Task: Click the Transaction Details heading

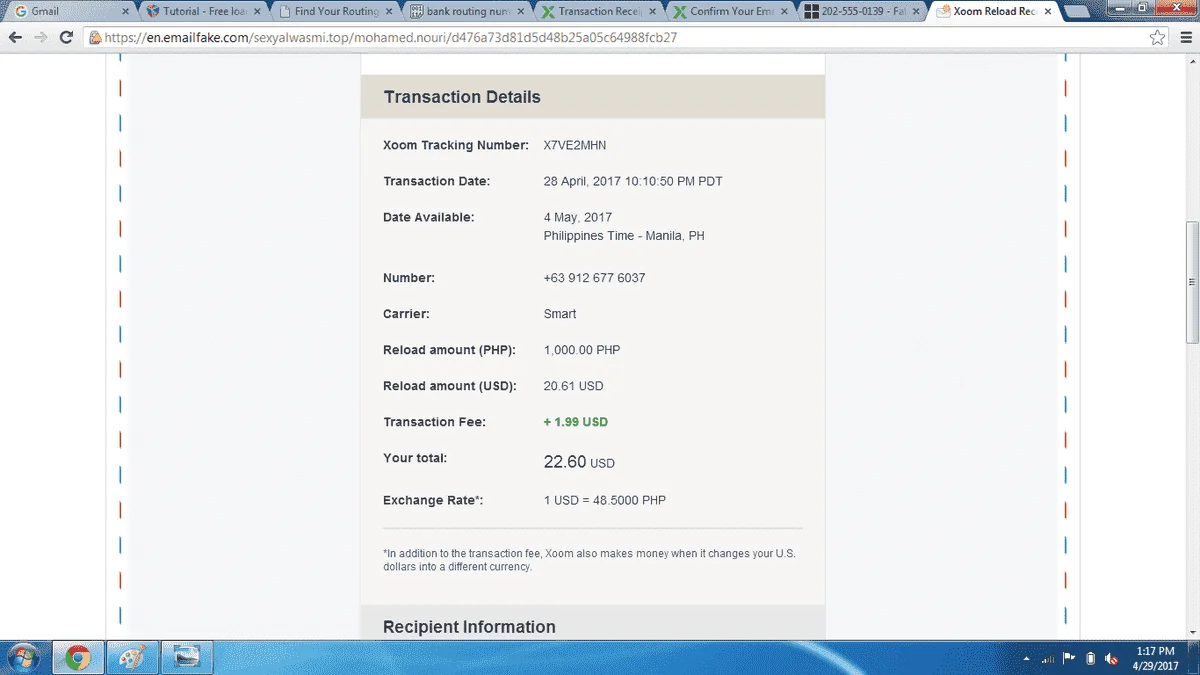Action: [x=462, y=97]
